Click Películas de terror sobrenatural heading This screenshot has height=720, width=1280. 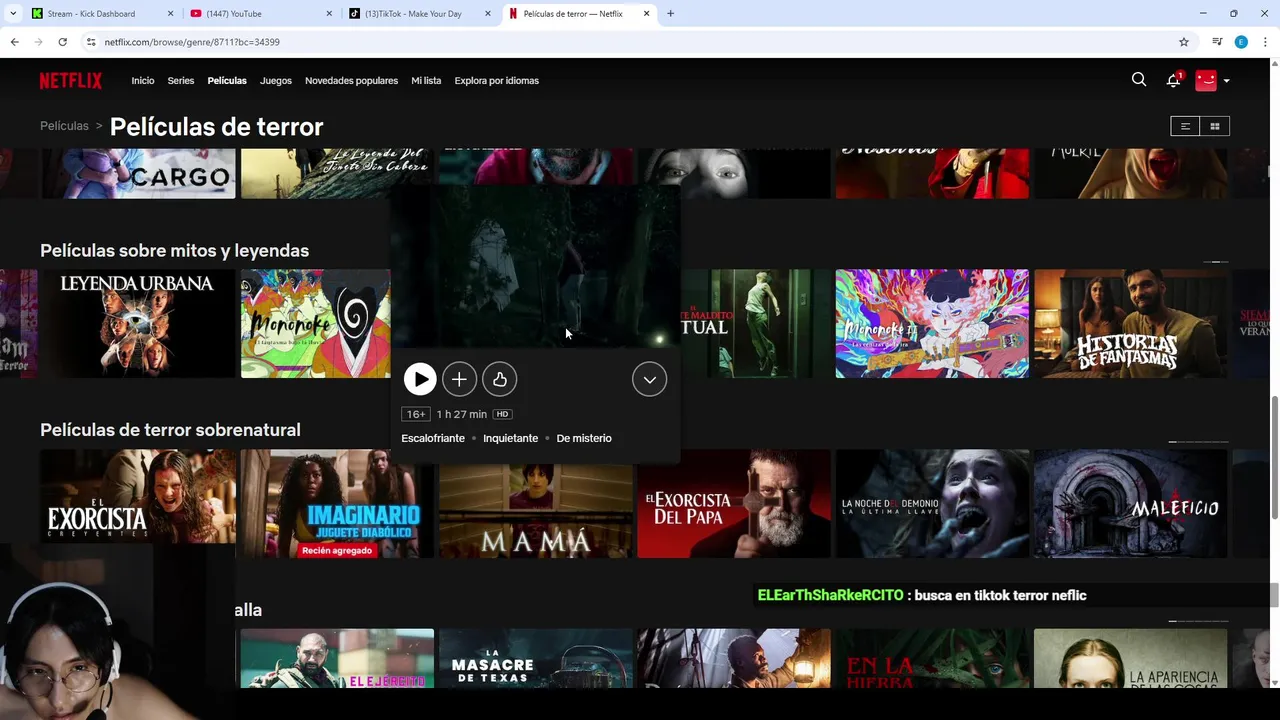tap(170, 430)
